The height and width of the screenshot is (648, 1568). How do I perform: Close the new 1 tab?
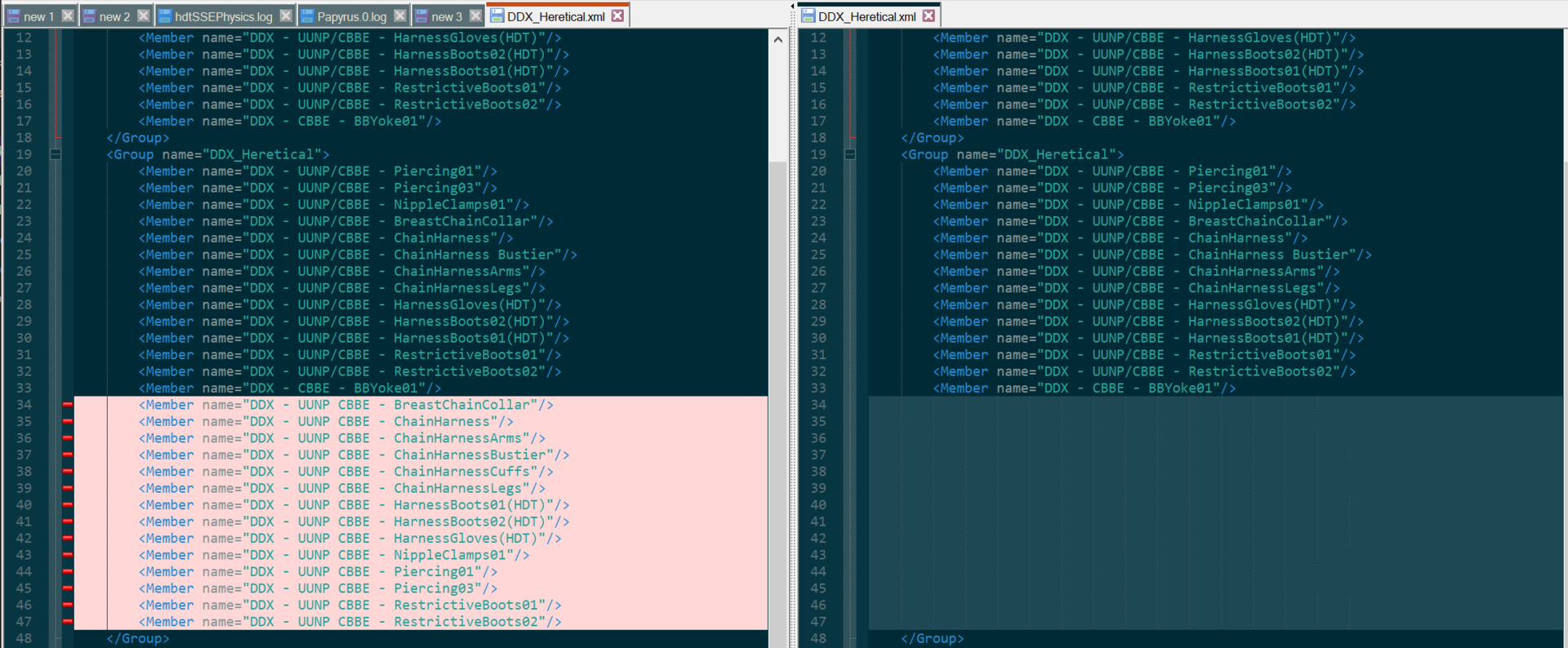(68, 16)
